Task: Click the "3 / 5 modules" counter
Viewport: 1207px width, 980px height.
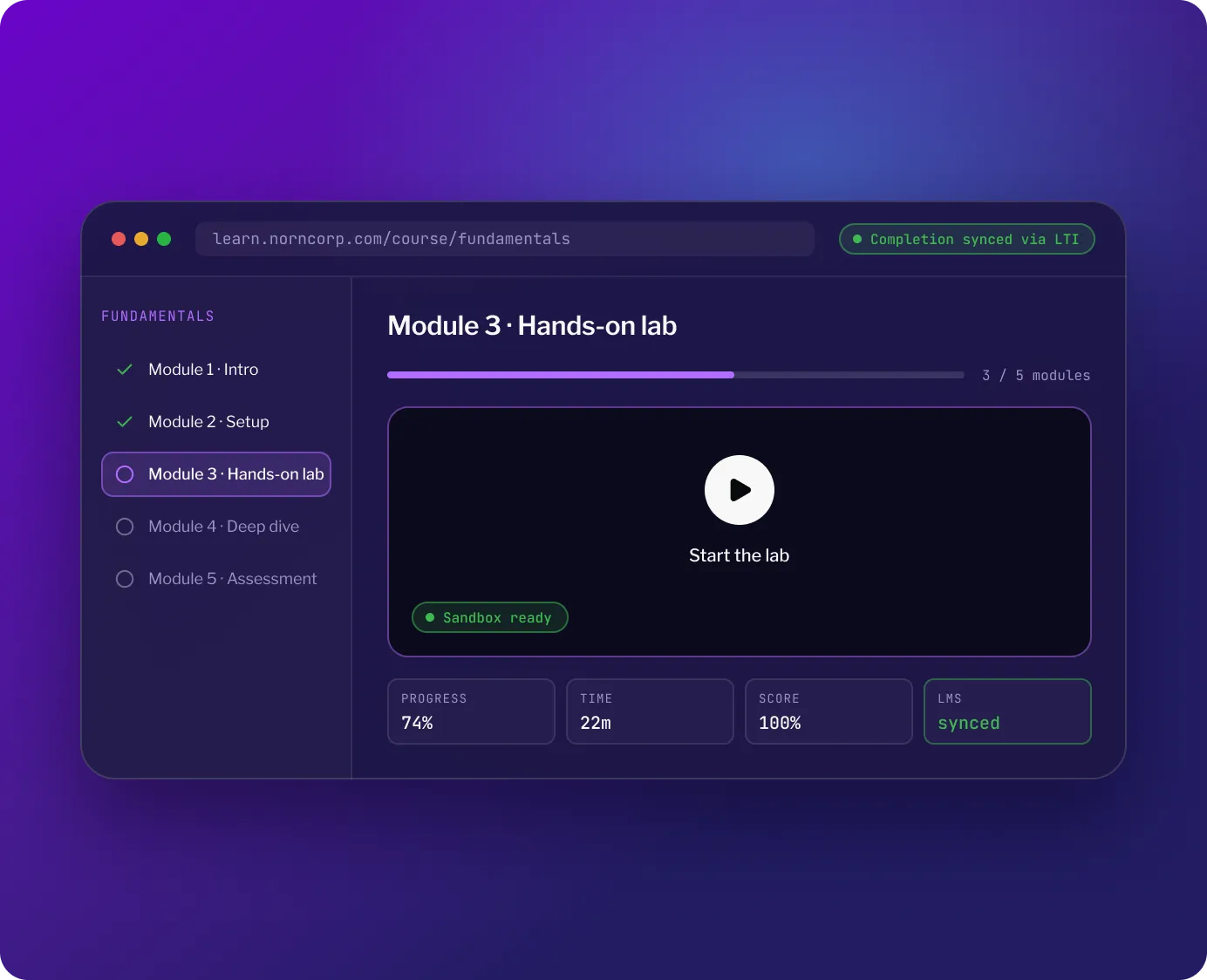Action: click(x=1036, y=376)
